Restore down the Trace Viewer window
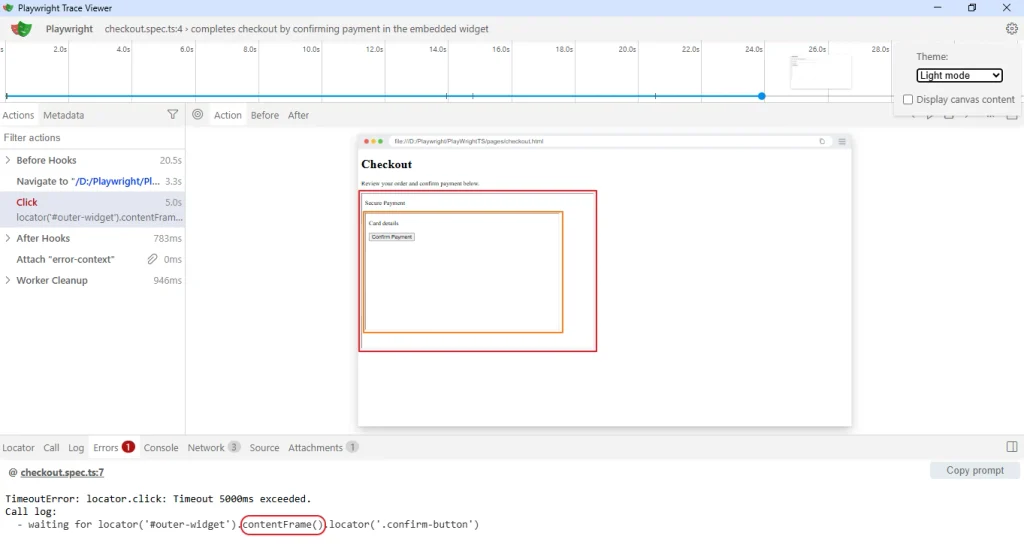The height and width of the screenshot is (545, 1024). pyautogui.click(x=972, y=8)
